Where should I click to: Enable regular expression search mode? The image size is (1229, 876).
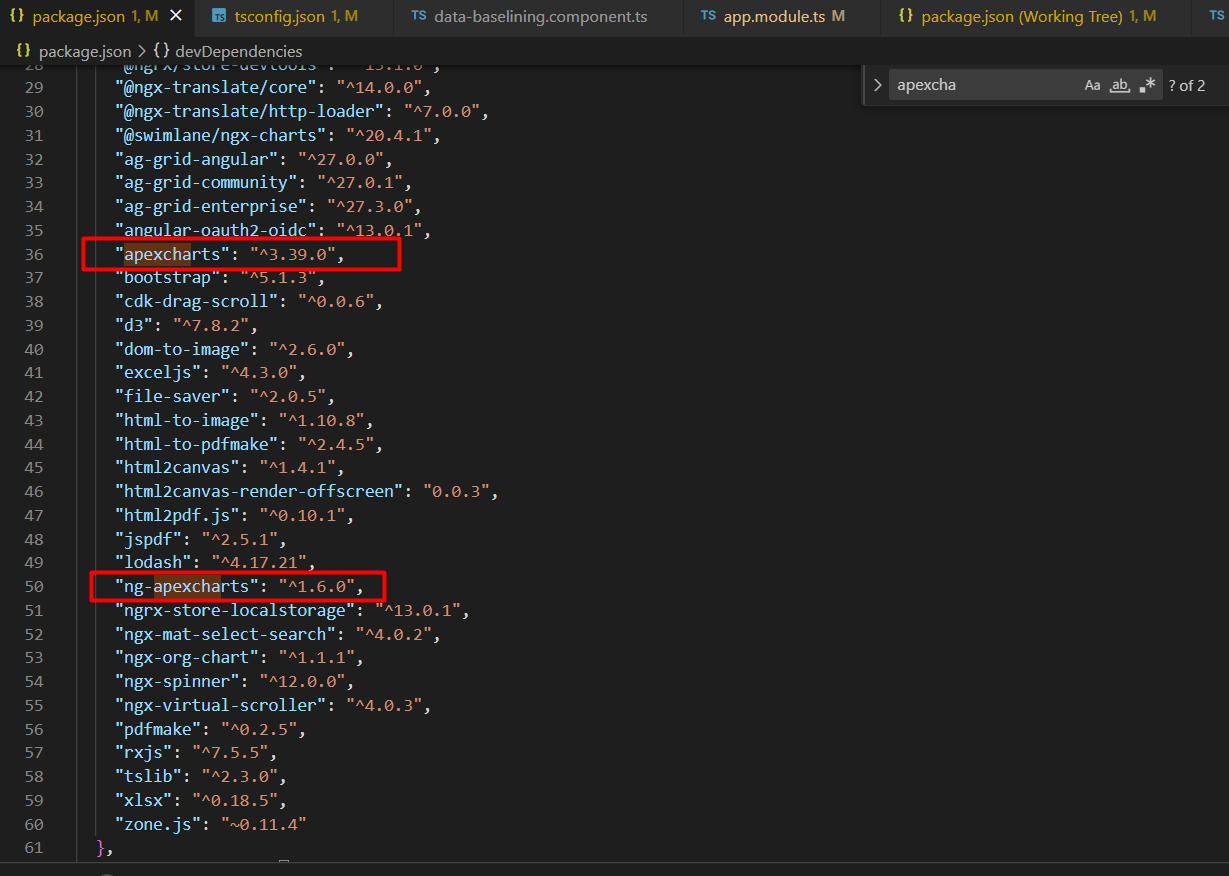click(x=1146, y=84)
